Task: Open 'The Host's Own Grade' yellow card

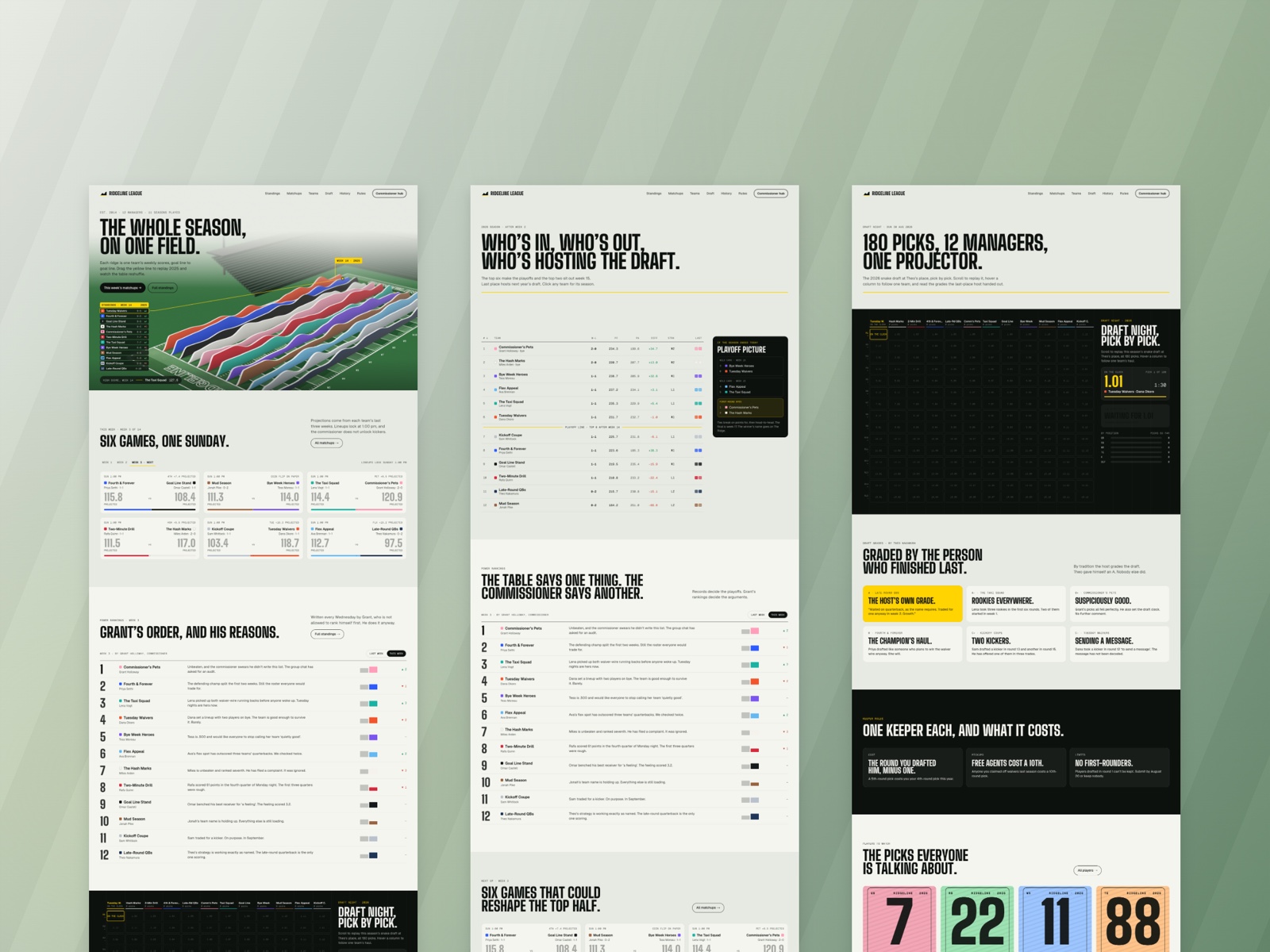Action: 912,604
